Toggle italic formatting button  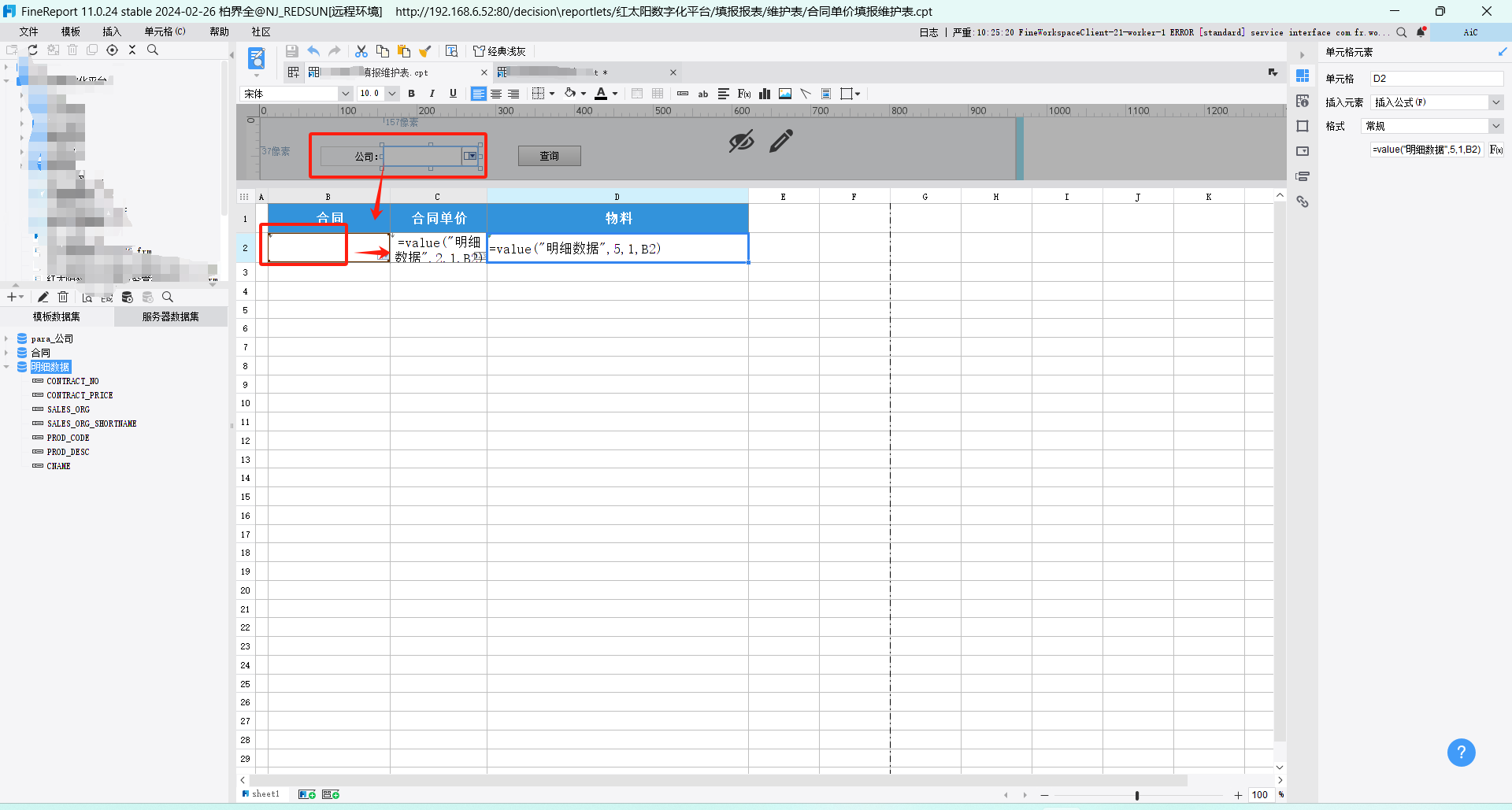pos(432,94)
